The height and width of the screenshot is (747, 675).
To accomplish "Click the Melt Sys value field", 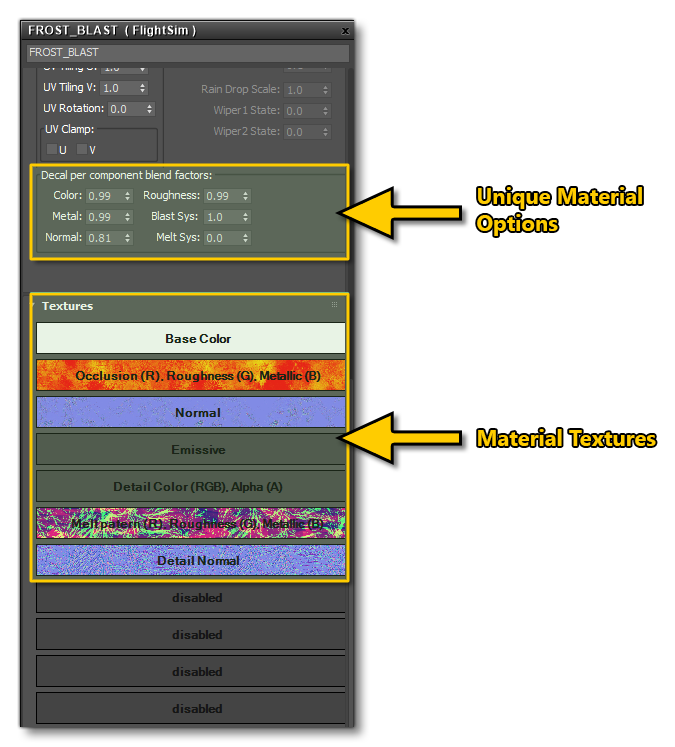I will (x=220, y=238).
